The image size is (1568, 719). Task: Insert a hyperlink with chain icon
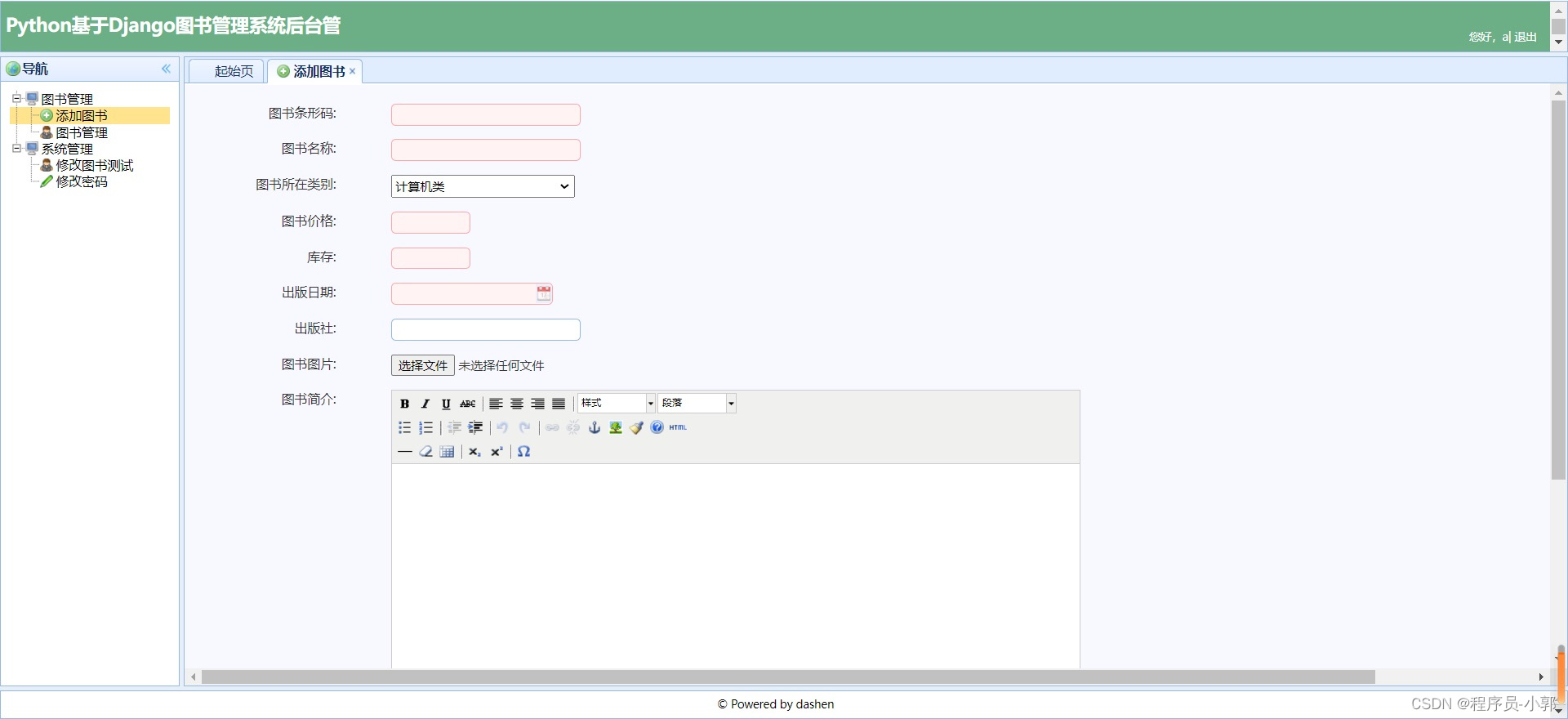click(x=553, y=427)
